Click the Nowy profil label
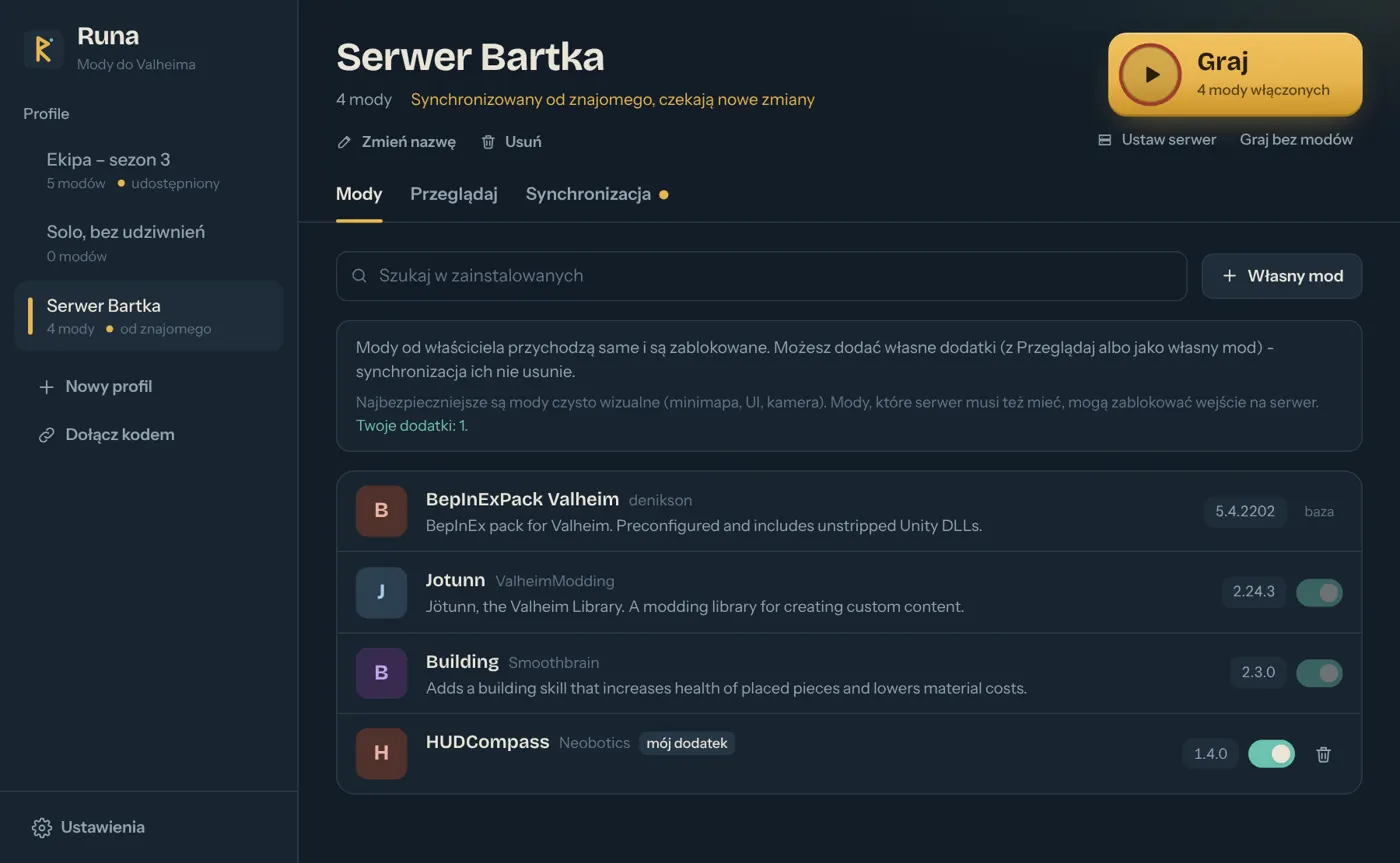This screenshot has height=863, width=1400. [109, 387]
